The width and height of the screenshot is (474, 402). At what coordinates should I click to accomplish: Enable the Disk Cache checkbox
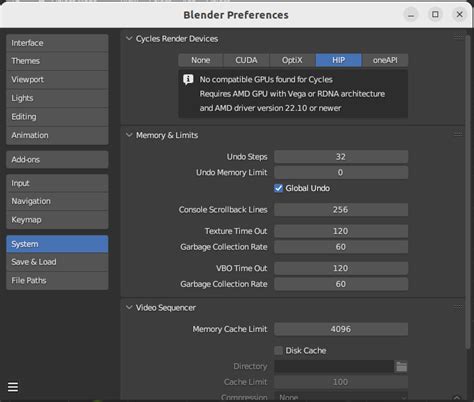pyautogui.click(x=278, y=350)
